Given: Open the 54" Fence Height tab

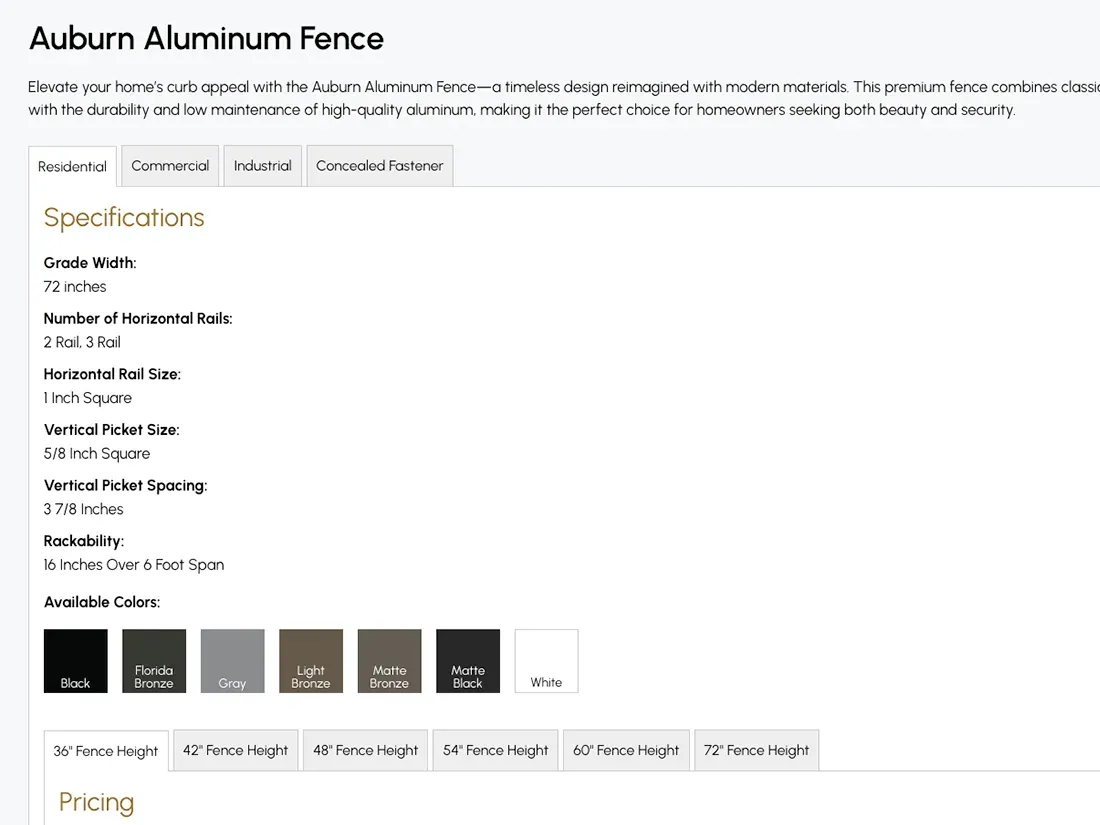Looking at the screenshot, I should pyautogui.click(x=495, y=750).
